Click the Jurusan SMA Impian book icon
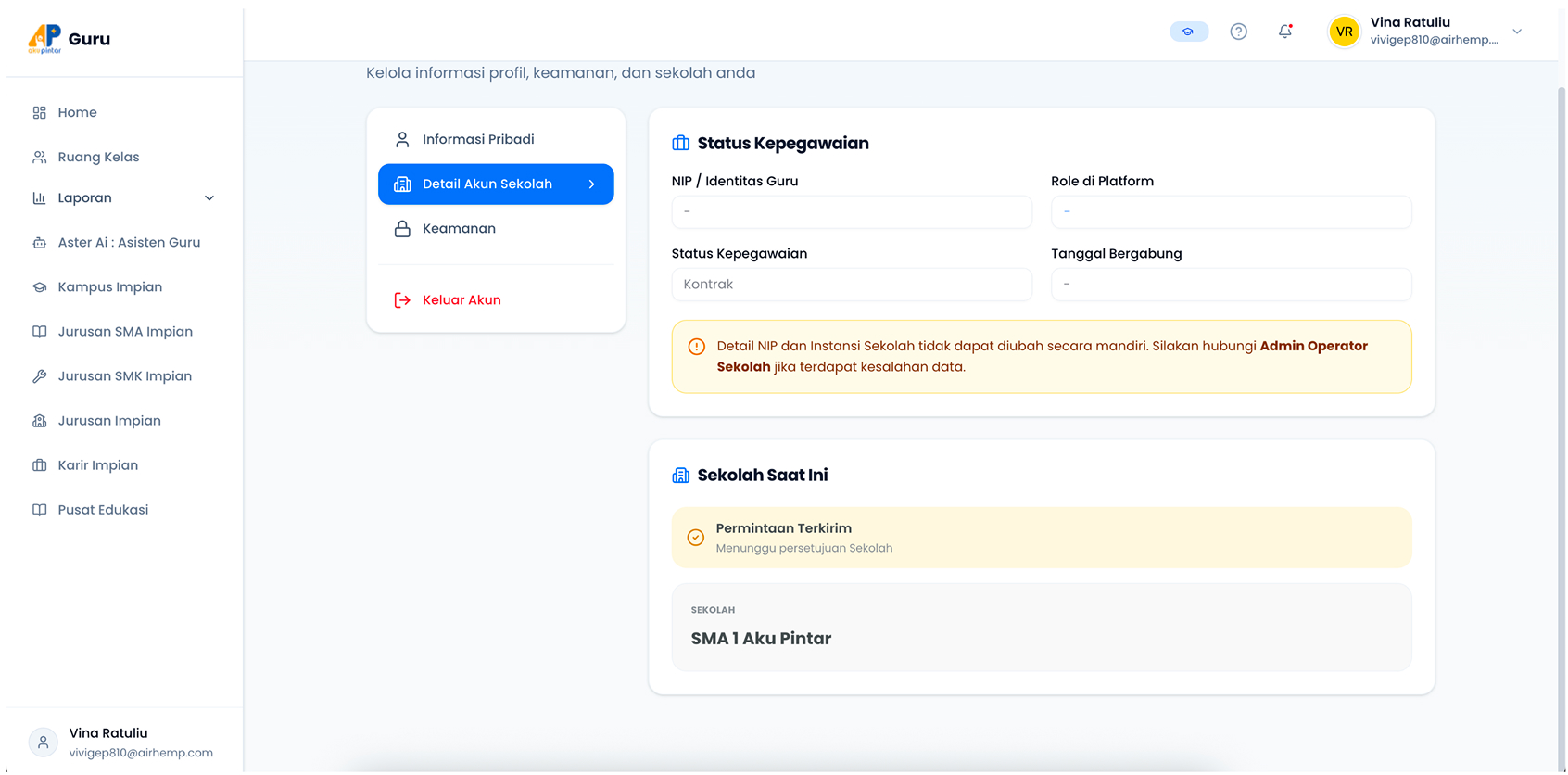The width and height of the screenshot is (1568, 775). coord(39,332)
